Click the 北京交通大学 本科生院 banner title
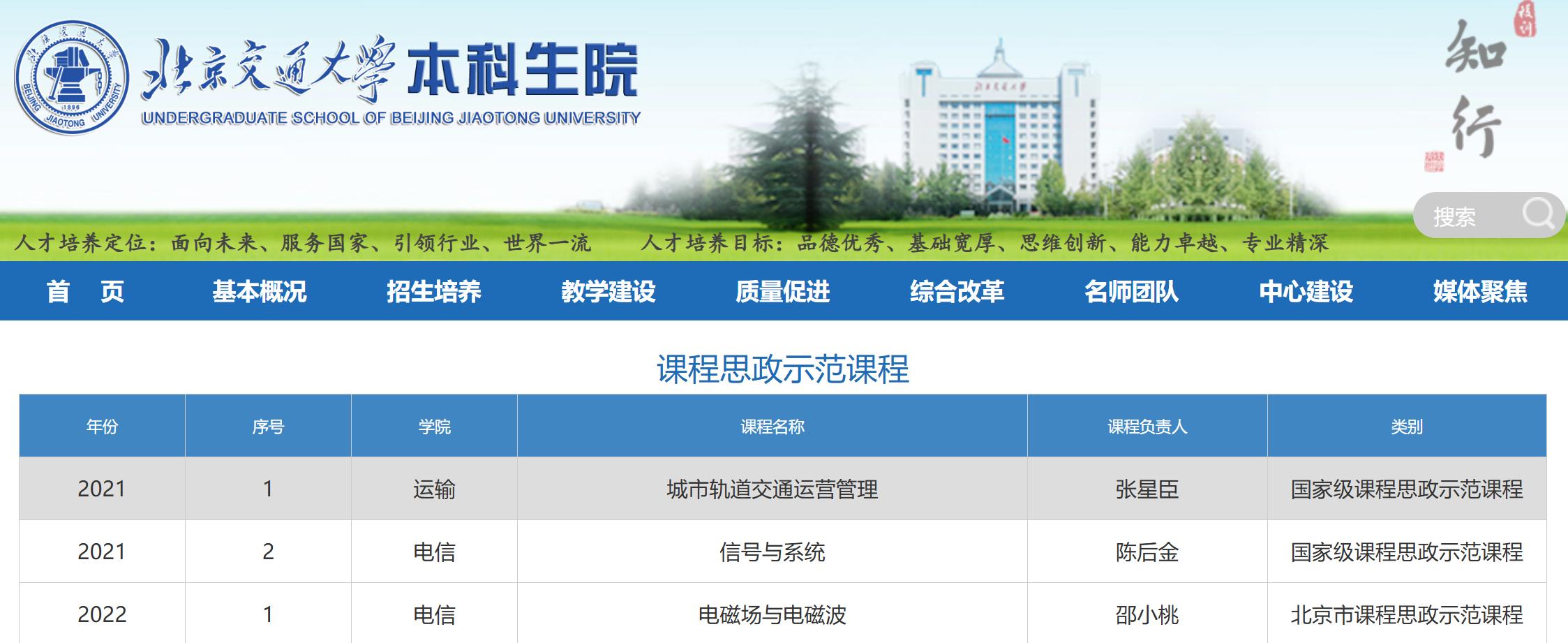1568x643 pixels. point(391,70)
